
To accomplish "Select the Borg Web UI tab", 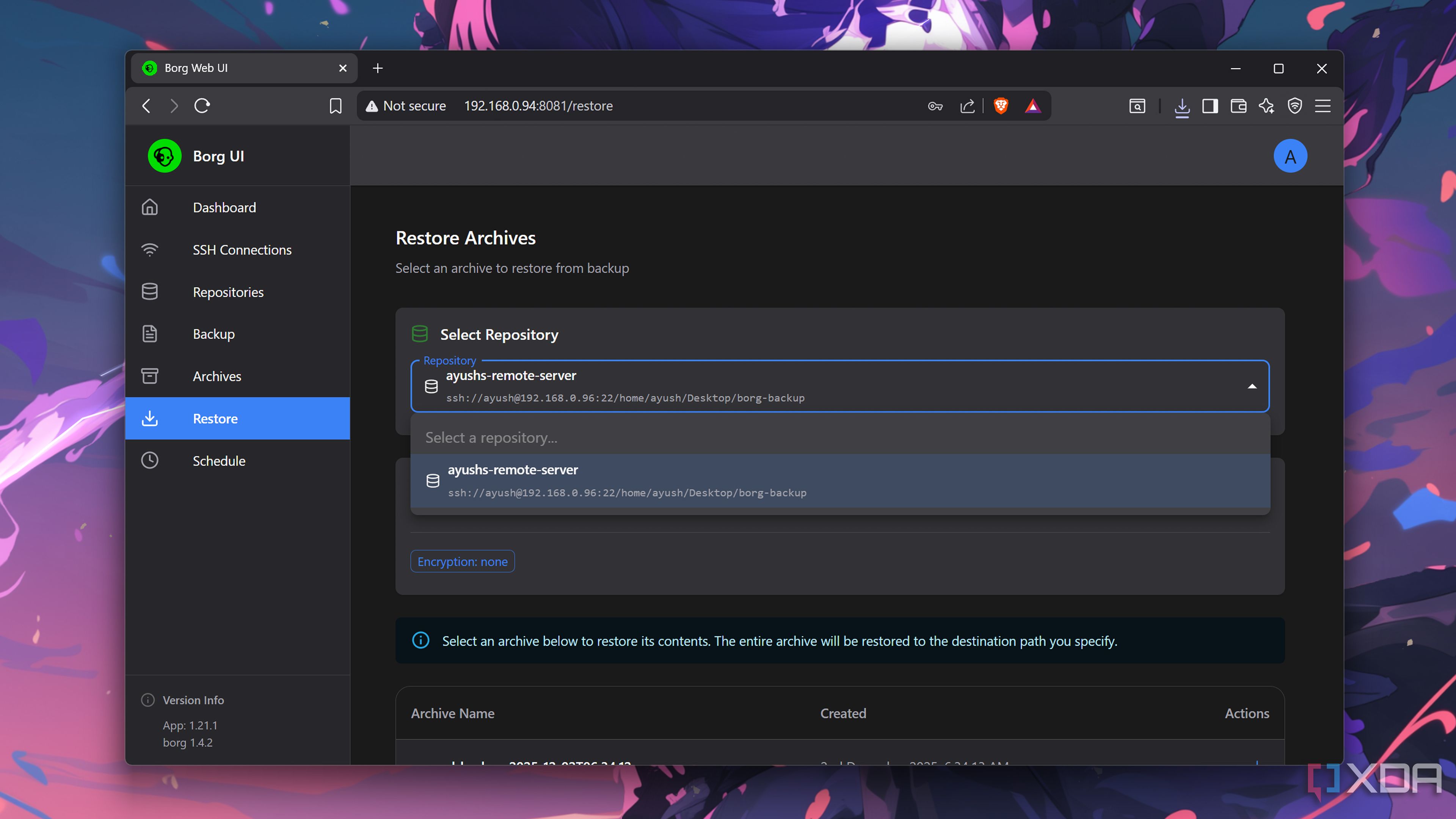I will [244, 68].
